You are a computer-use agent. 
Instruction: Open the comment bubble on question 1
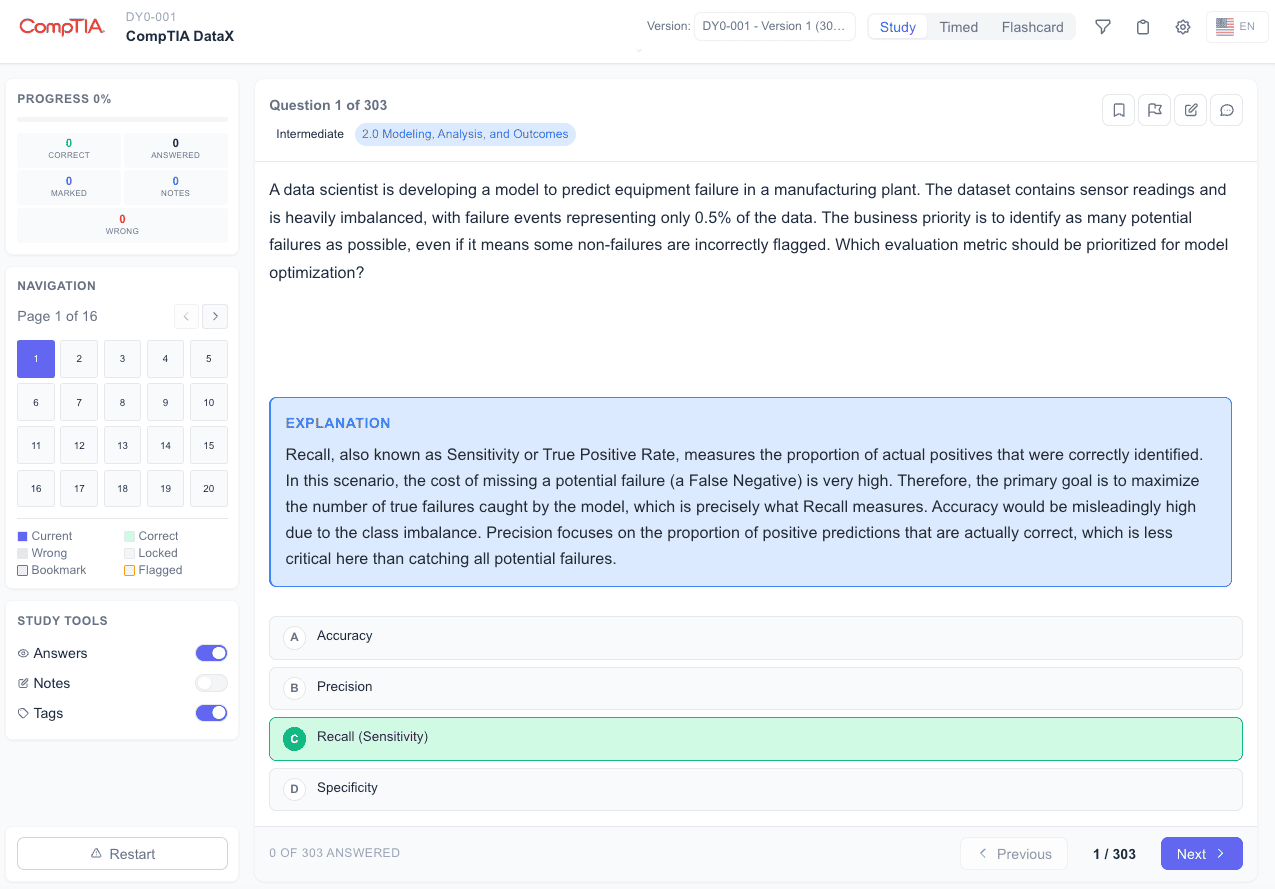click(x=1226, y=110)
